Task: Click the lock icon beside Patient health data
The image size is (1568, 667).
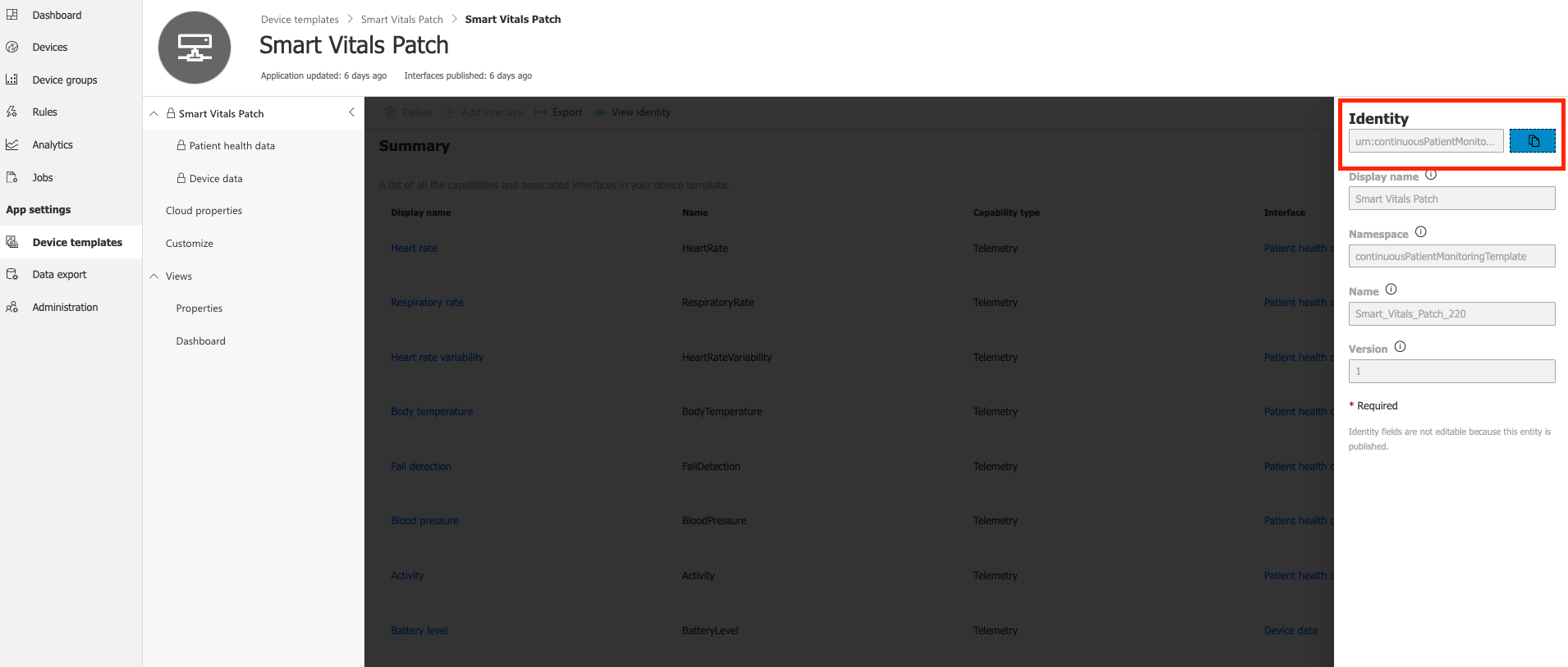Action: point(181,145)
